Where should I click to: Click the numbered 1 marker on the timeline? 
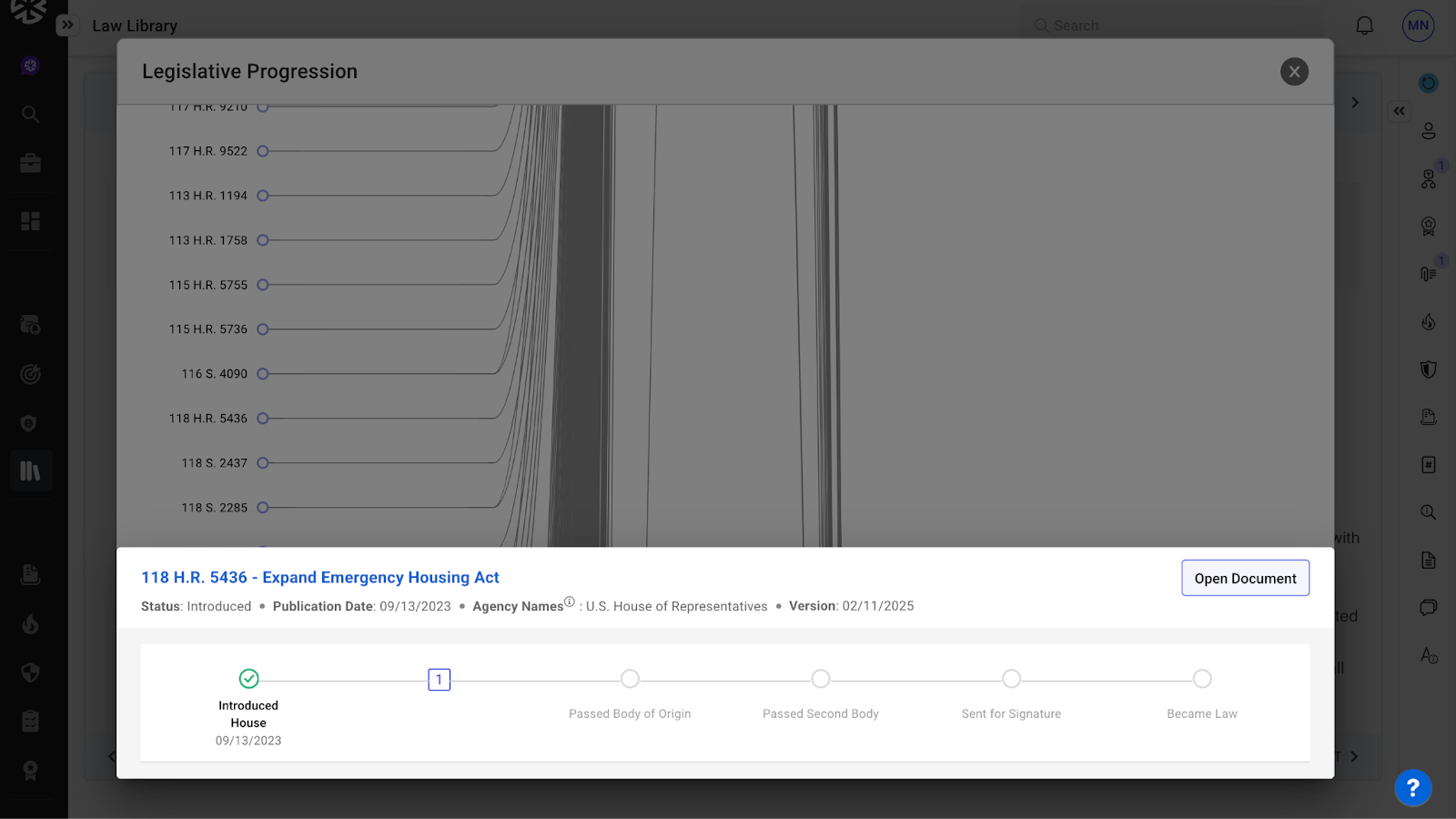point(439,680)
